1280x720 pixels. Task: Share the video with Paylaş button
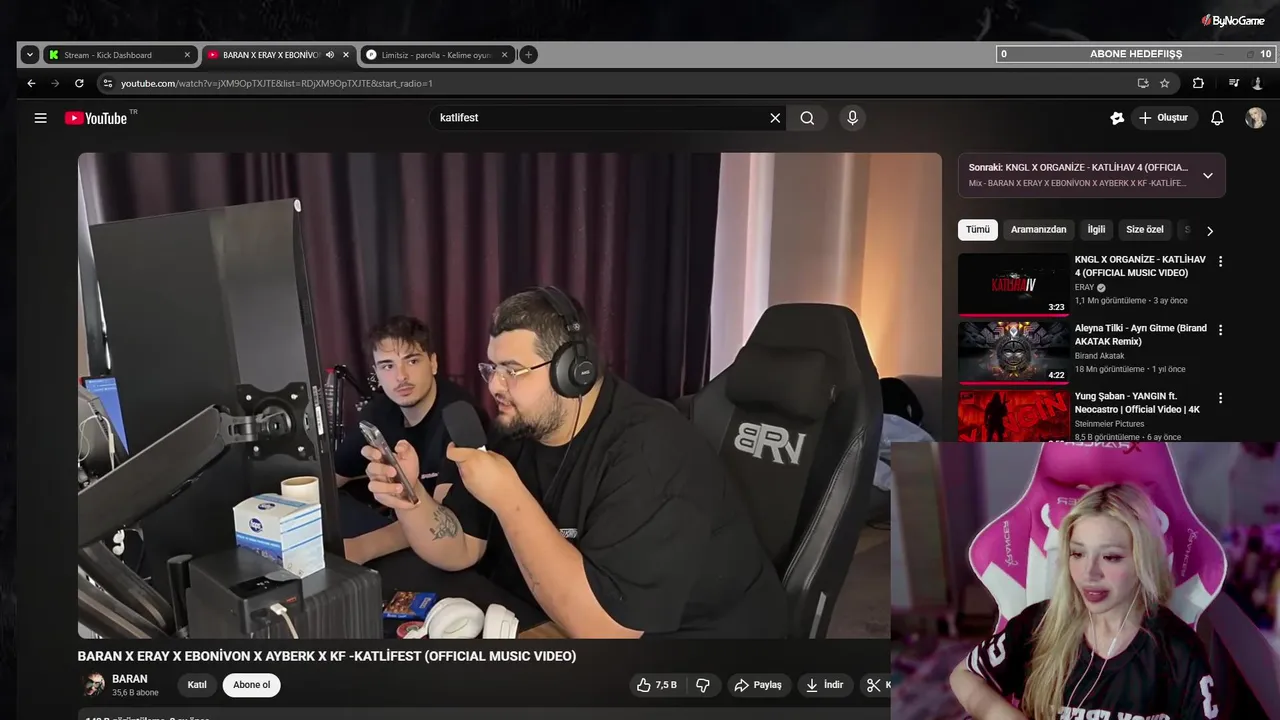pyautogui.click(x=758, y=685)
